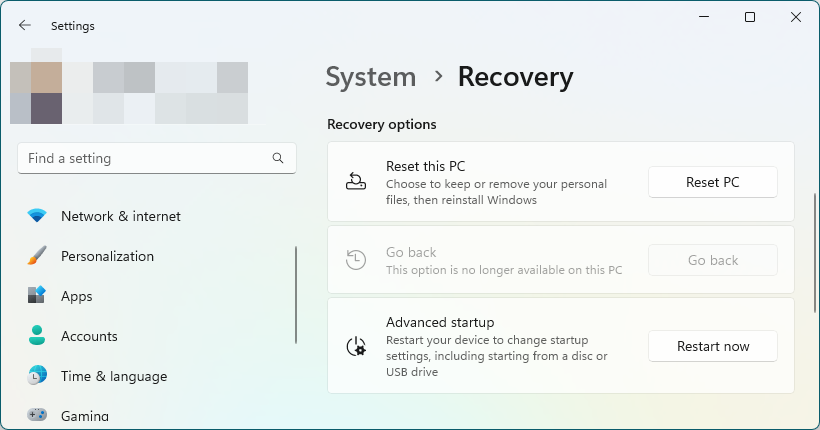Click the Go back history icon

click(x=356, y=260)
